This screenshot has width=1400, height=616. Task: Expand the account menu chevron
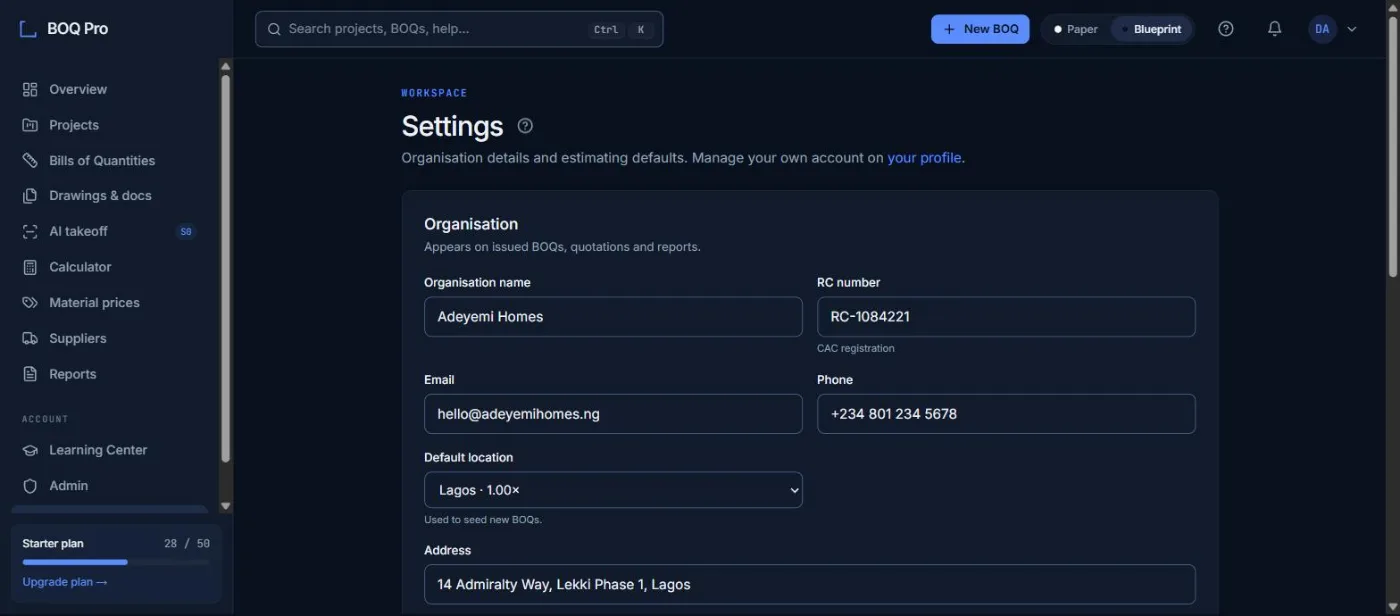click(x=1352, y=29)
